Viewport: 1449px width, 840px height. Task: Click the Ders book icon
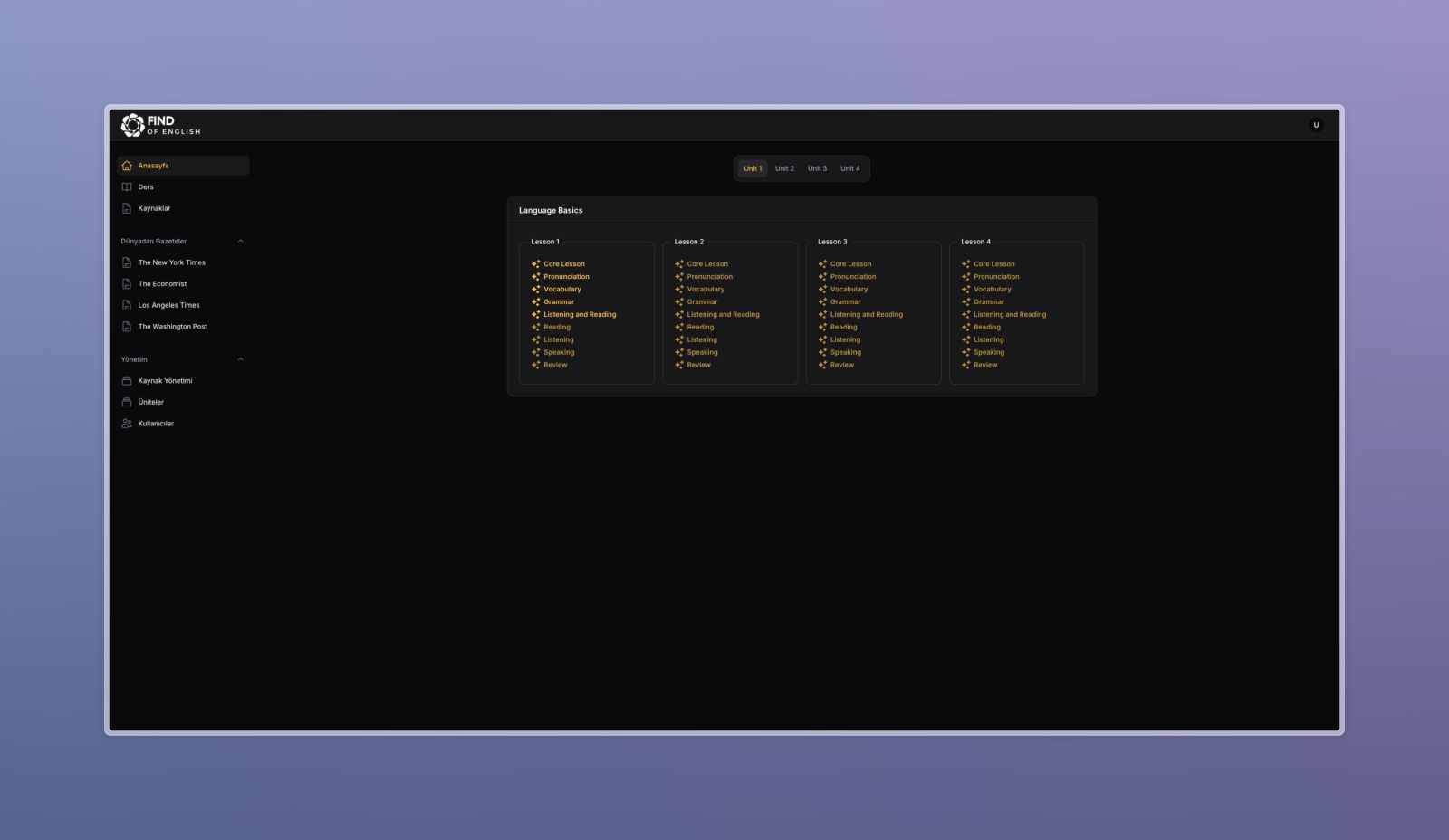pyautogui.click(x=127, y=187)
